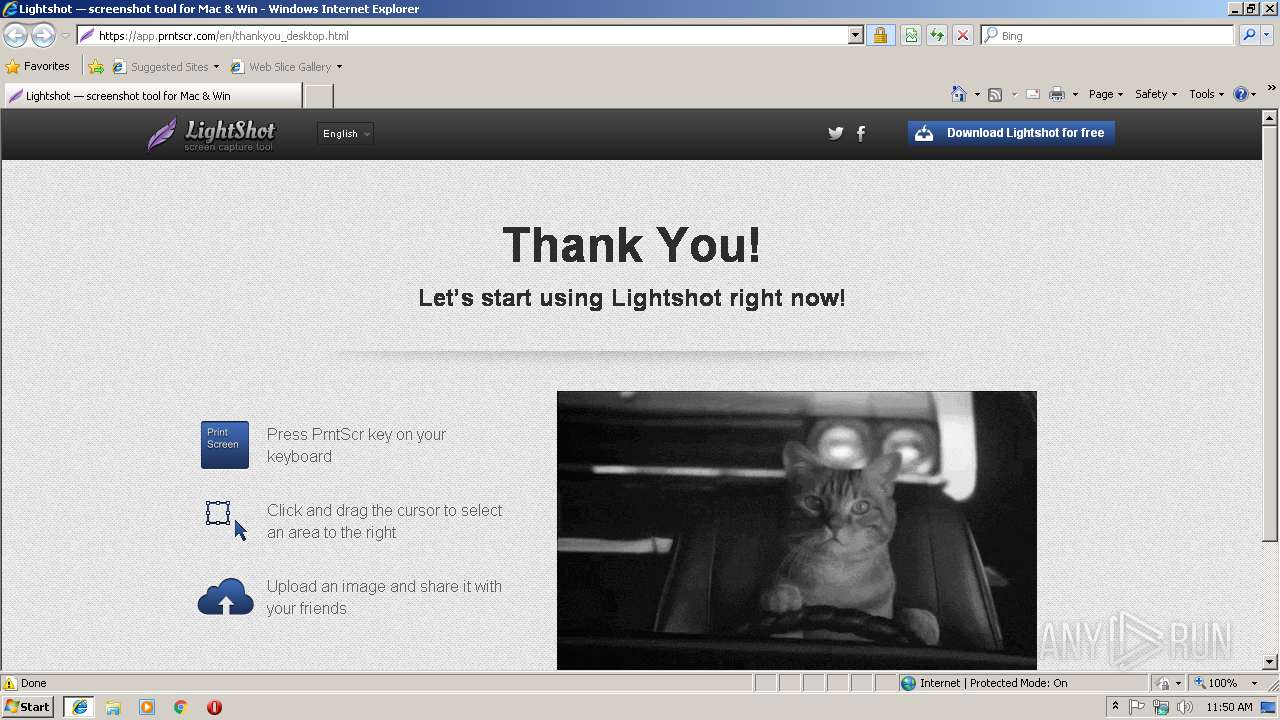Toggle the Compatibility View icon

point(911,35)
